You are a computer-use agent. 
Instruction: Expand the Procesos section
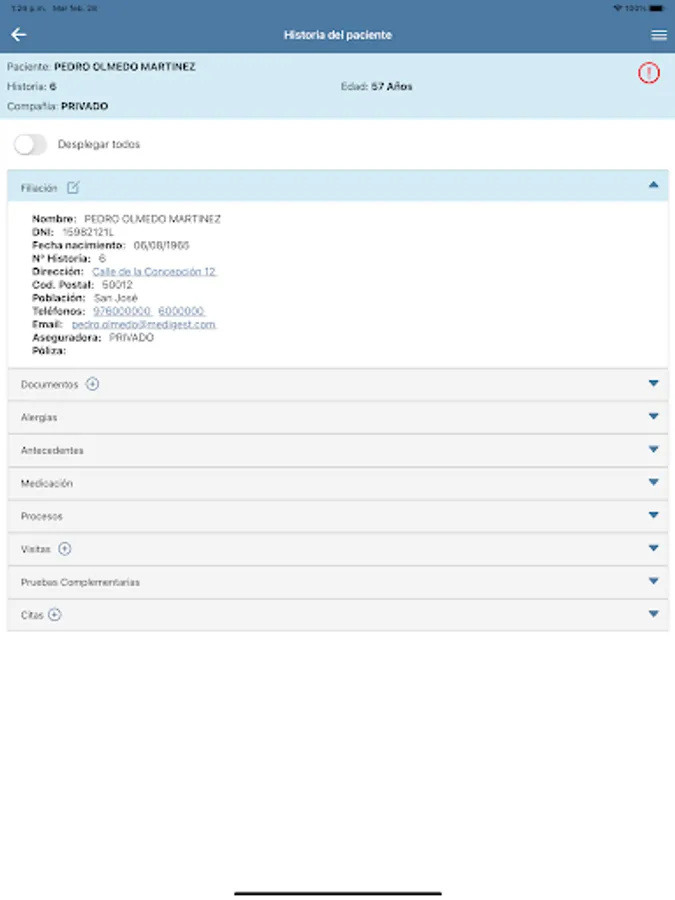[x=653, y=515]
